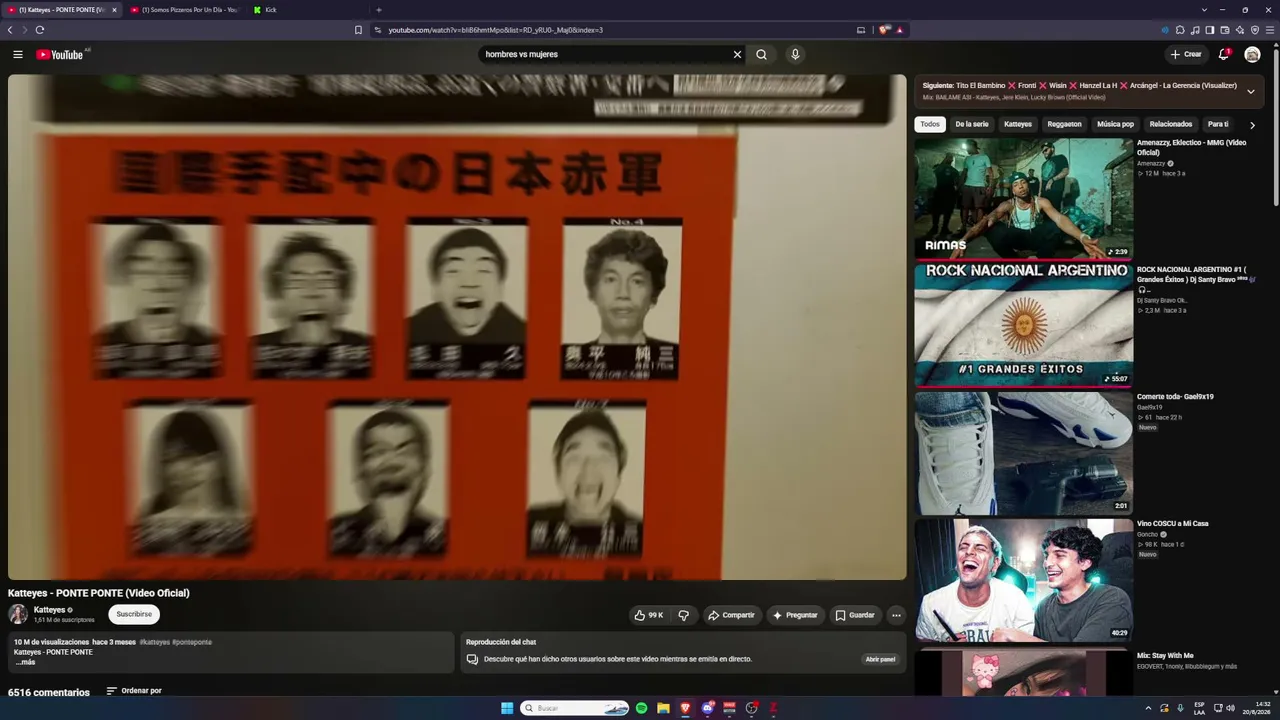1280x720 pixels.
Task: Open Discord from the taskbar
Action: coord(707,708)
